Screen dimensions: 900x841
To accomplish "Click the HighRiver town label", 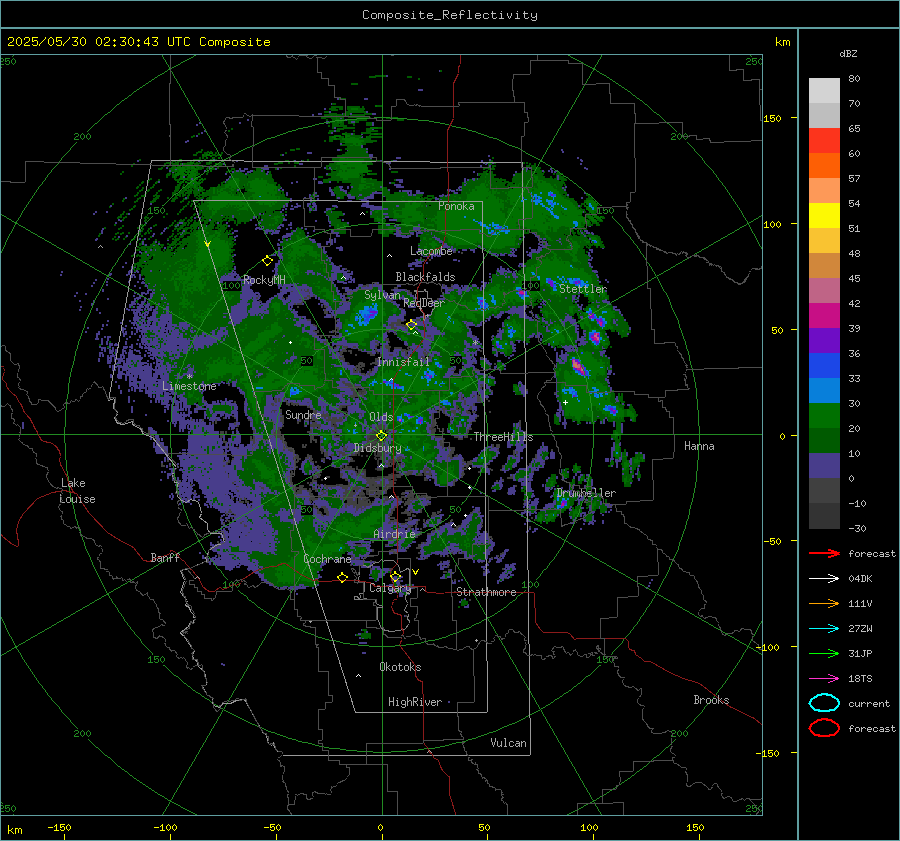I will tap(415, 702).
